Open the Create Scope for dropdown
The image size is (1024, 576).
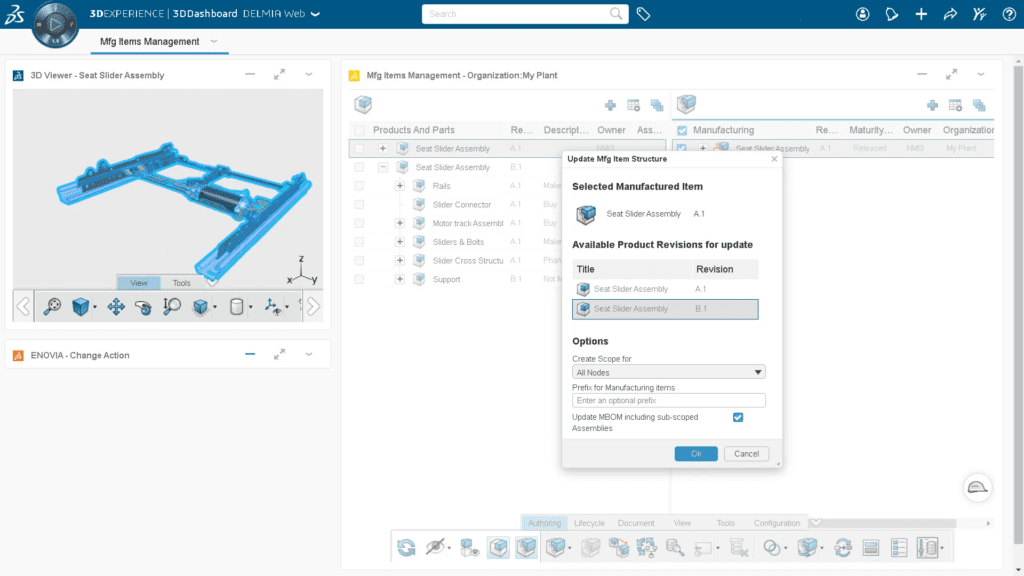coord(668,372)
